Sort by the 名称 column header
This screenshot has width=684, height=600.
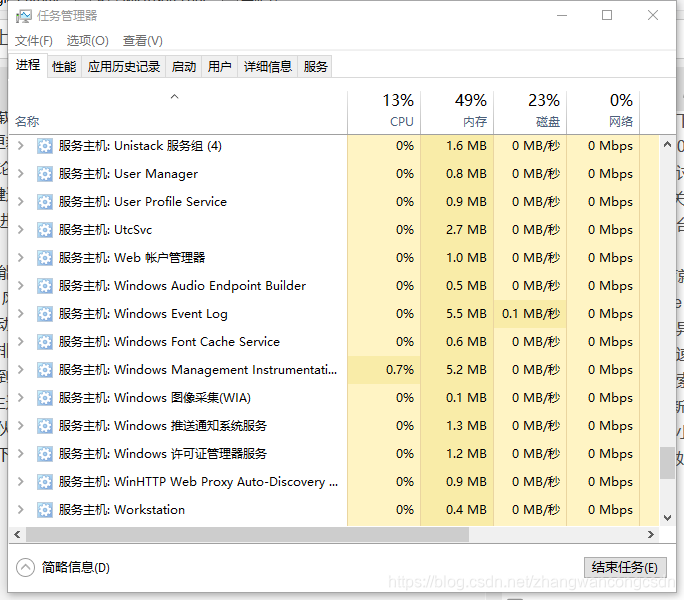[x=178, y=112]
